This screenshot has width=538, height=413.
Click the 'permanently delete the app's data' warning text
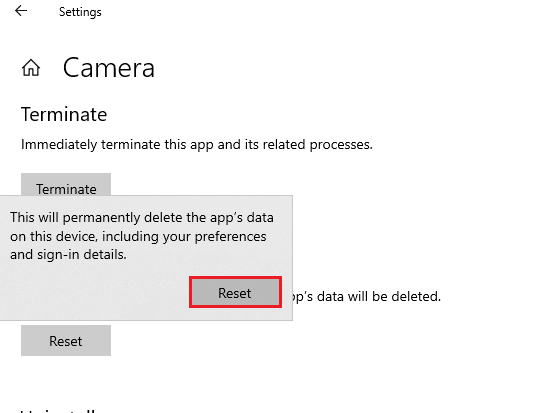(x=142, y=217)
